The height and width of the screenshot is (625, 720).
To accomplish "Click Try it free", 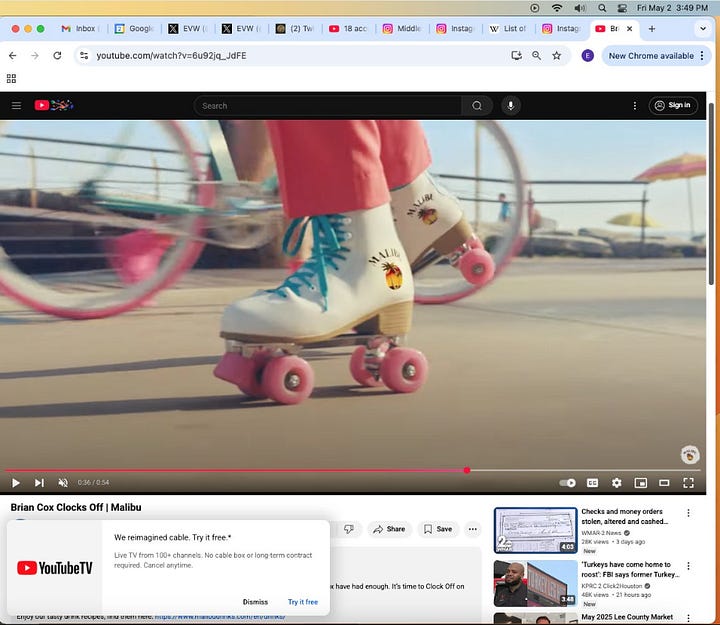I will 303,602.
